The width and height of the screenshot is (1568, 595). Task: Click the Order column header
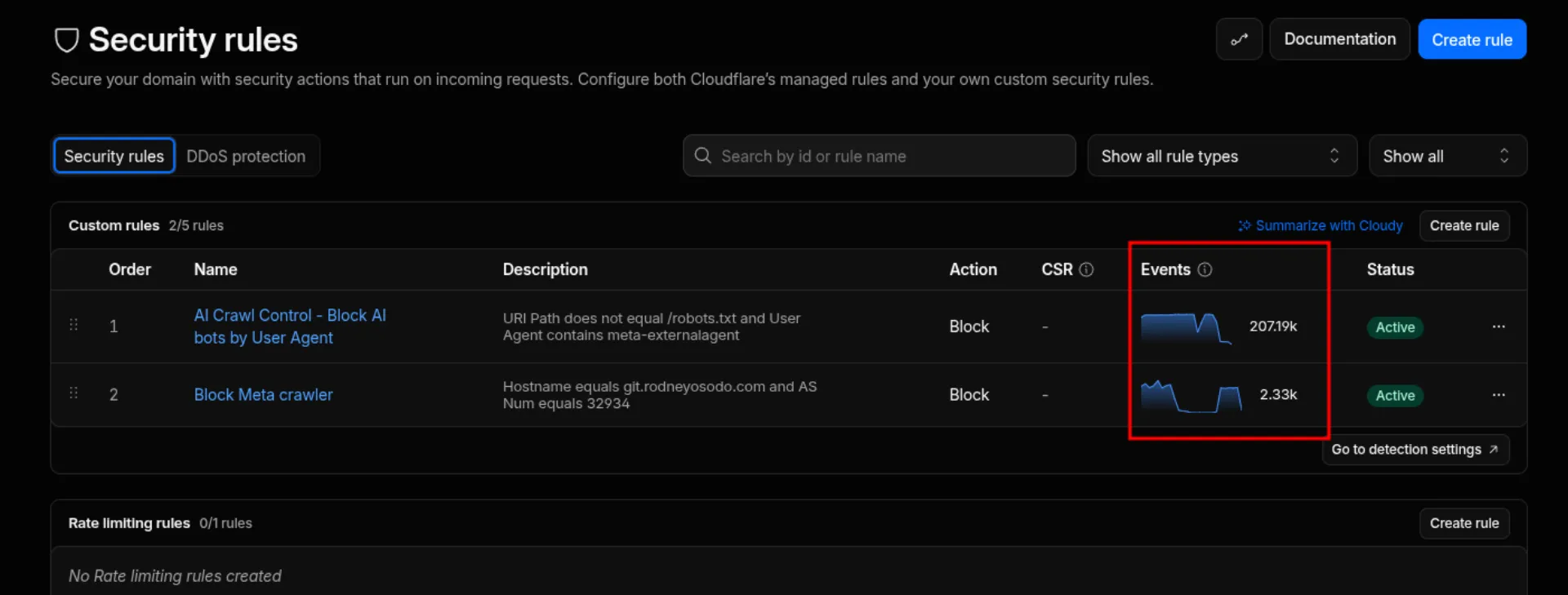130,269
